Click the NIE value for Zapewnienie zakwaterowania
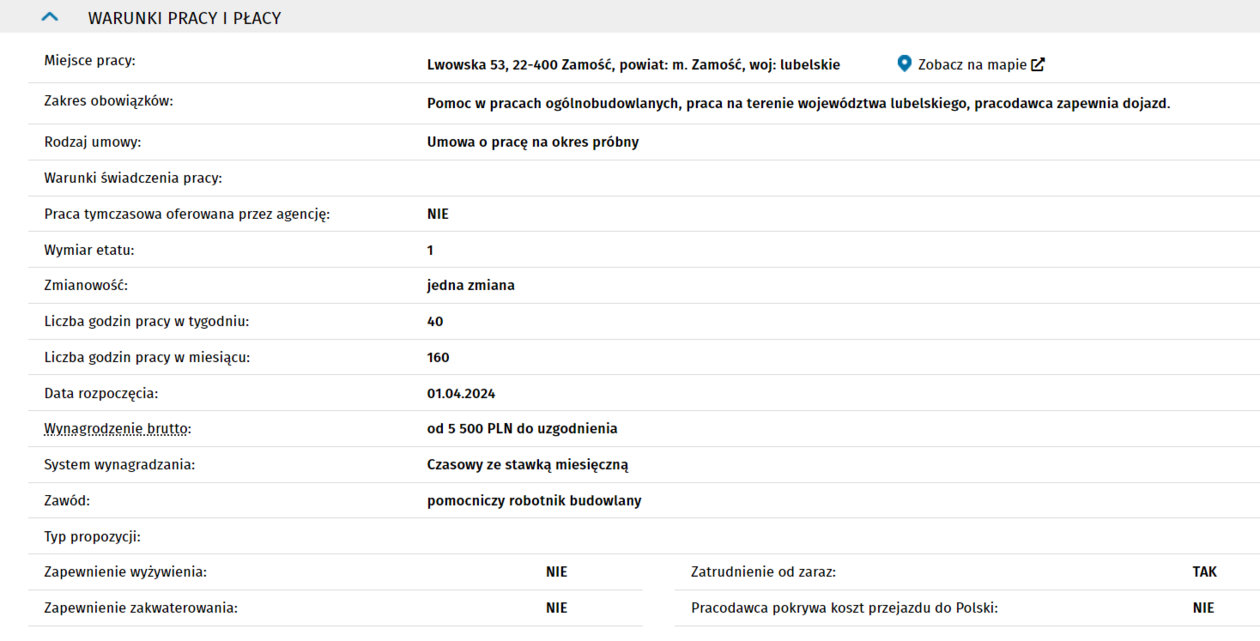This screenshot has height=641, width=1260. [556, 608]
